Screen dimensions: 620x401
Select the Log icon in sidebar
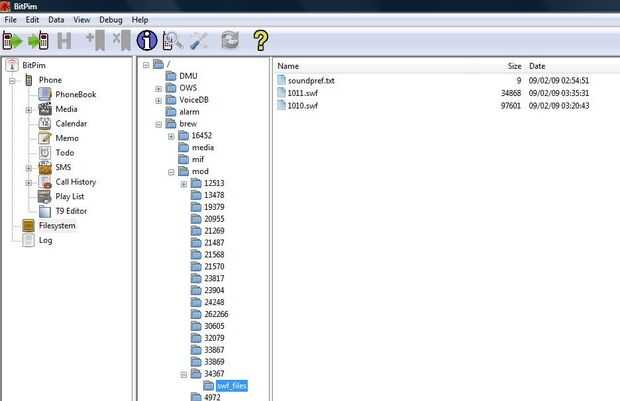pyautogui.click(x=28, y=240)
